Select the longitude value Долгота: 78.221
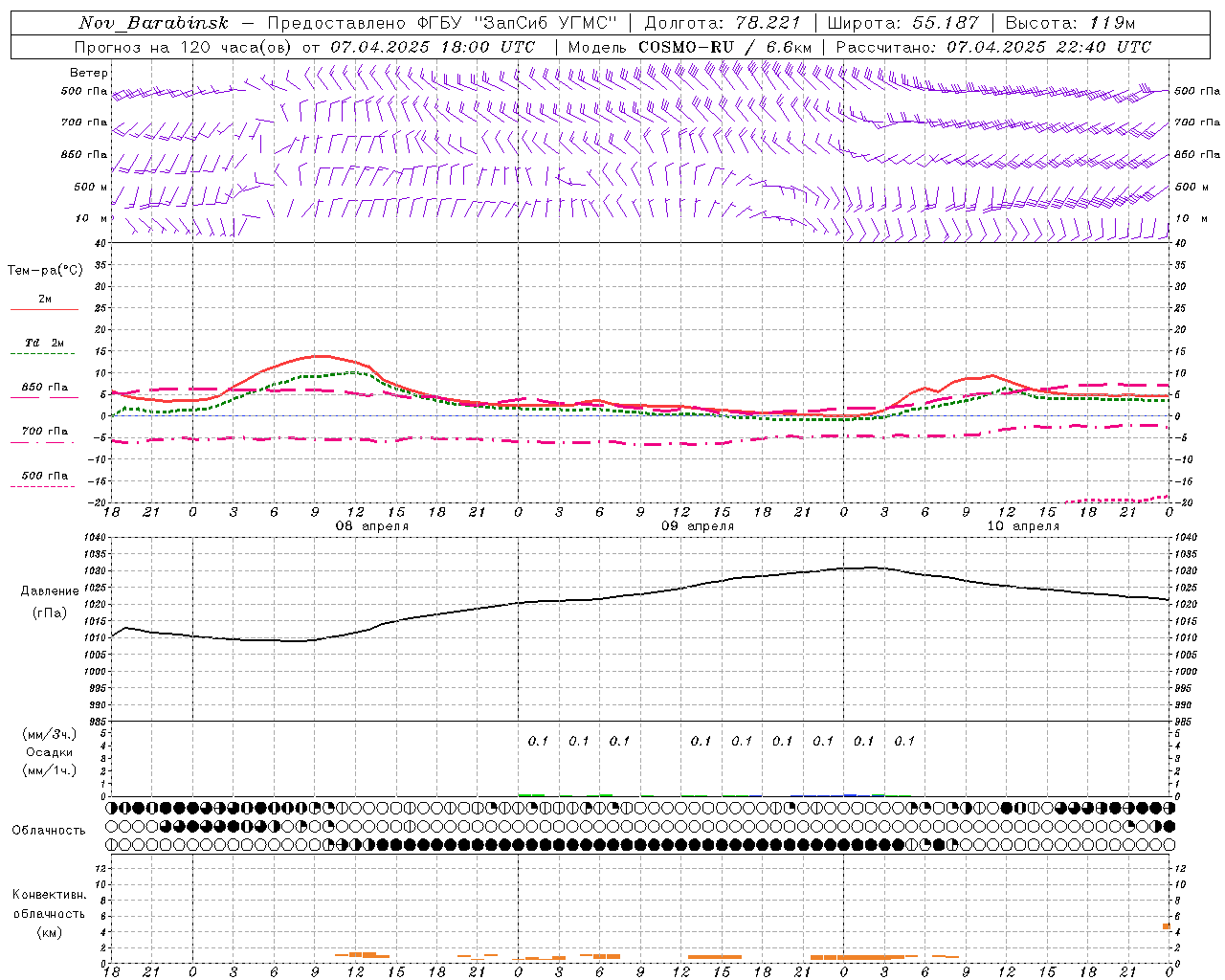 722,23
